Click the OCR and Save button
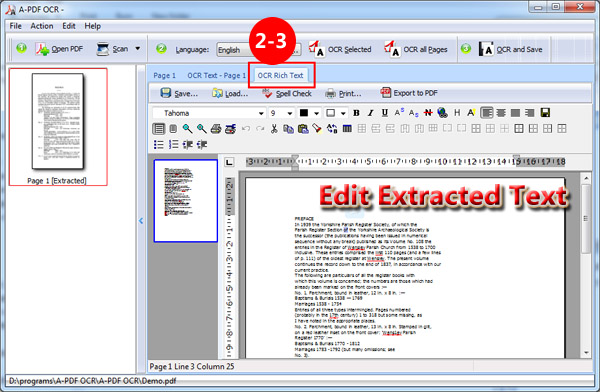The height and width of the screenshot is (392, 600). pos(511,49)
